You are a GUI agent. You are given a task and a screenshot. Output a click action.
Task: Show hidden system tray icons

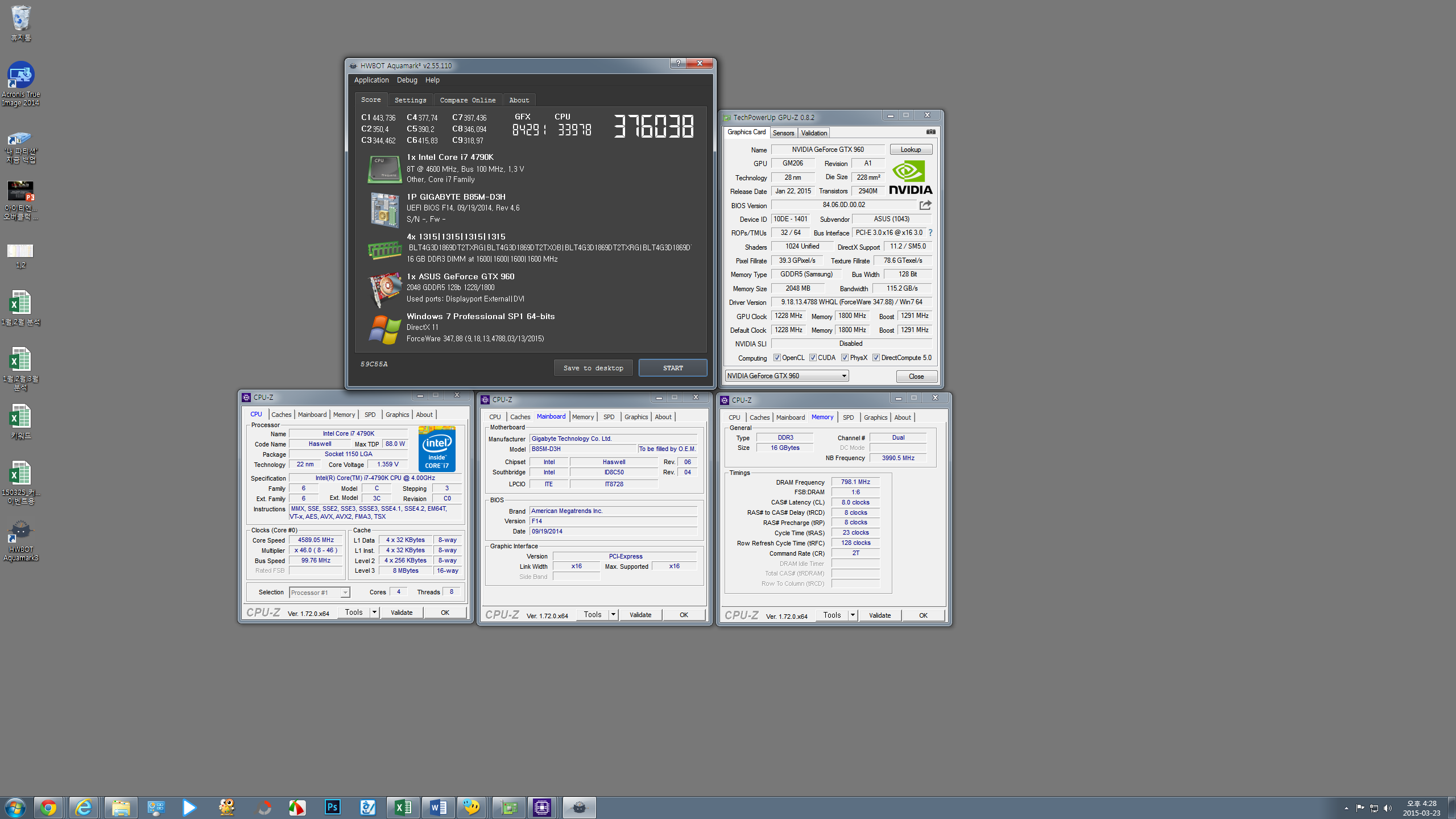tap(1346, 808)
